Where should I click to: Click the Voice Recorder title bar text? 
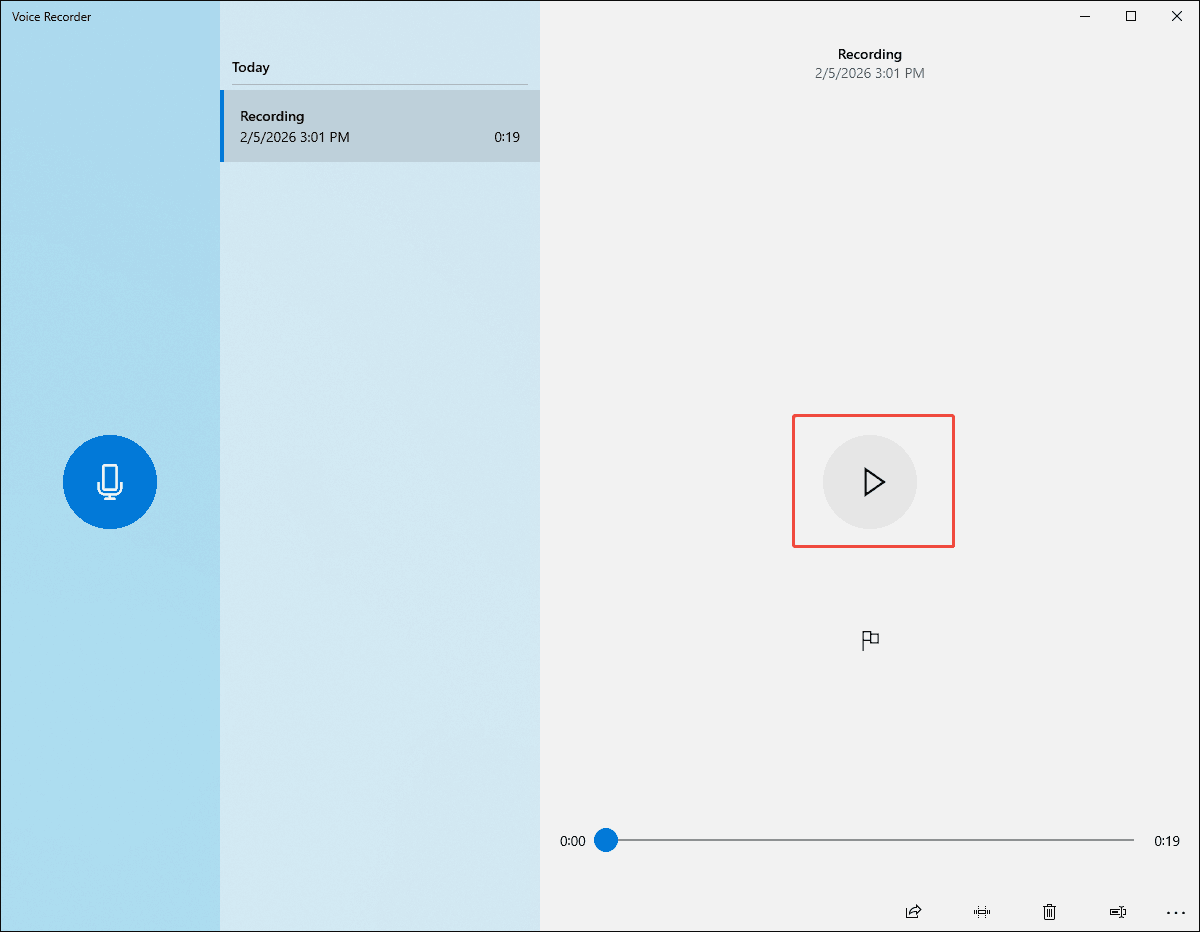[51, 16]
